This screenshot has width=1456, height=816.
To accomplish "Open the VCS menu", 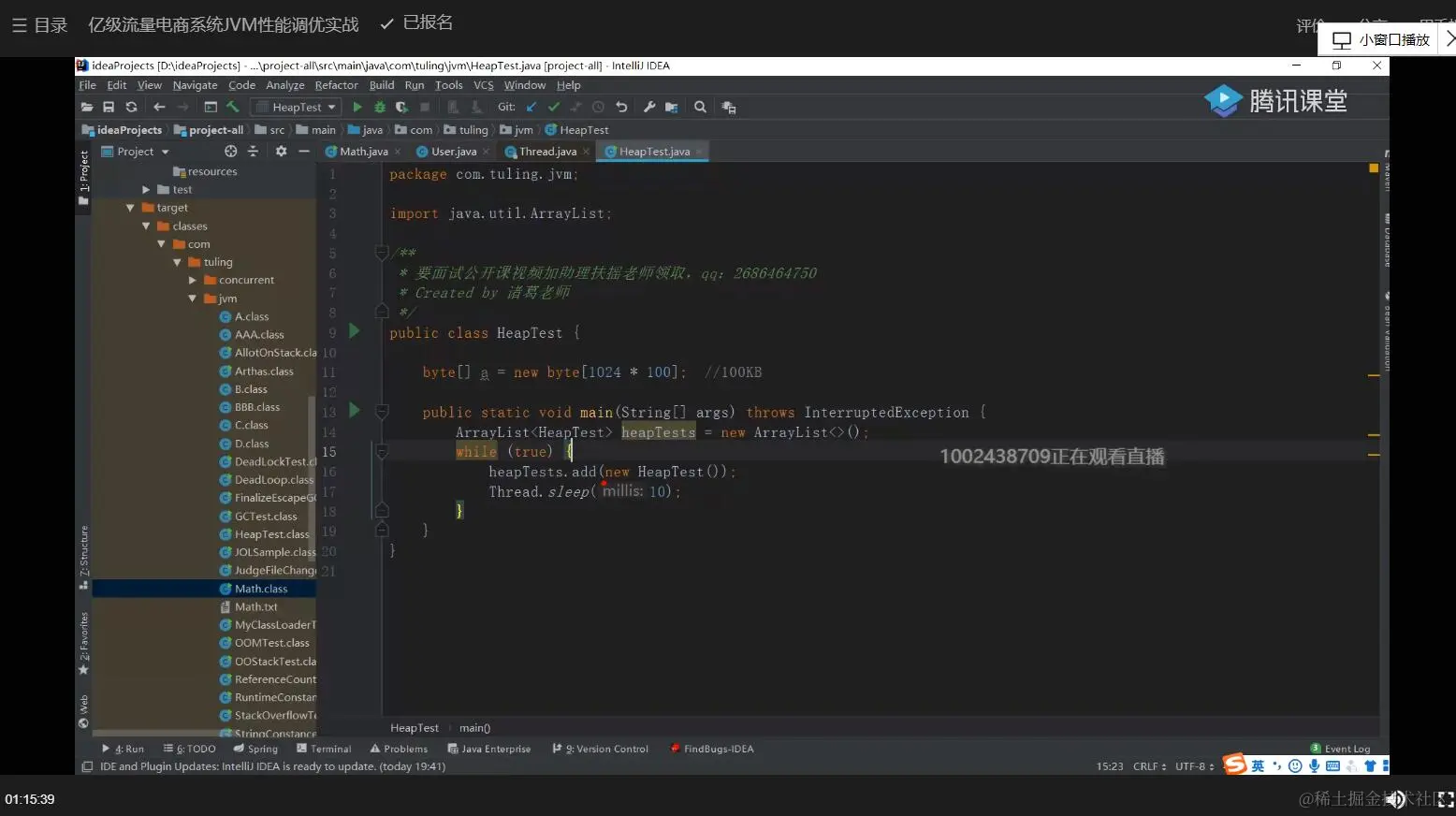I will 483,85.
